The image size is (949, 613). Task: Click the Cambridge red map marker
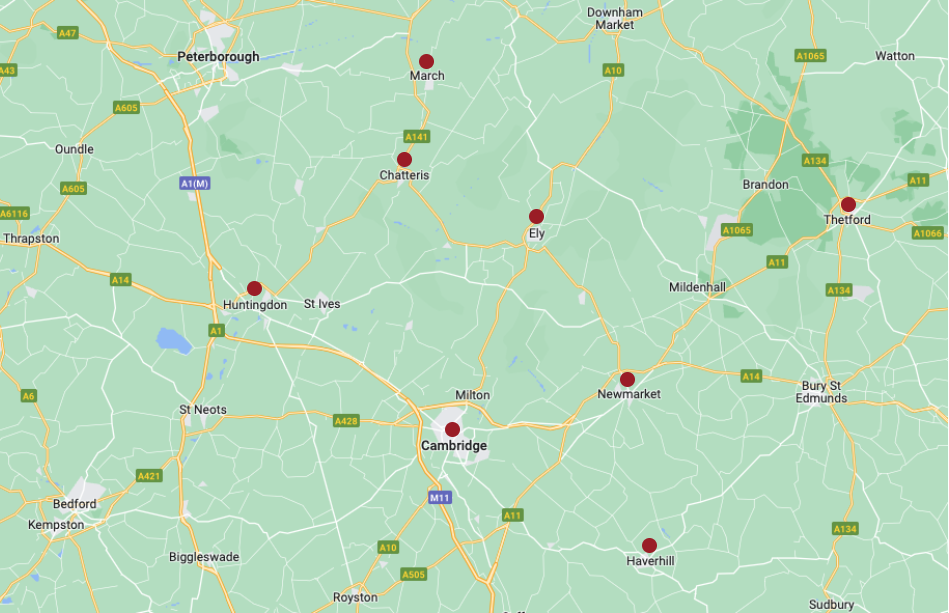tap(452, 430)
